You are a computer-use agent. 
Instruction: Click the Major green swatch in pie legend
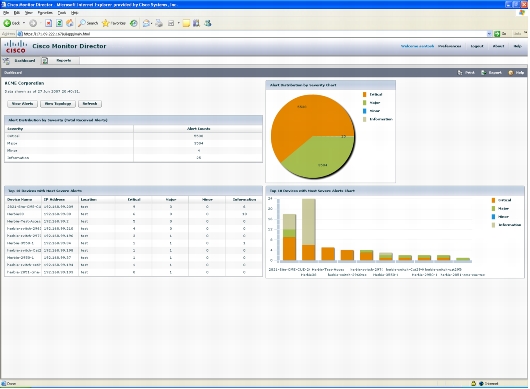pos(364,103)
